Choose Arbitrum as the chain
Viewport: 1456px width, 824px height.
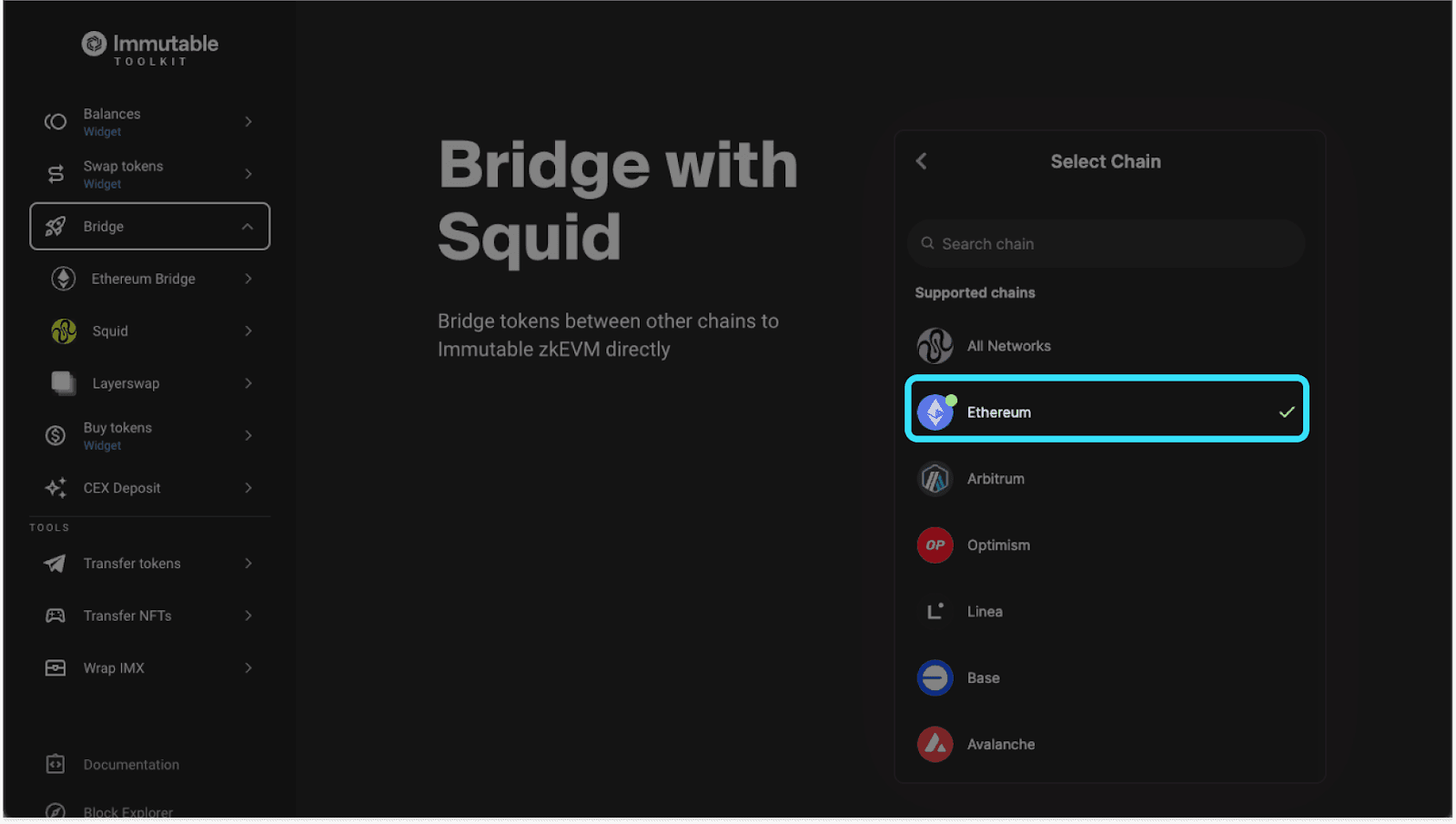(996, 478)
